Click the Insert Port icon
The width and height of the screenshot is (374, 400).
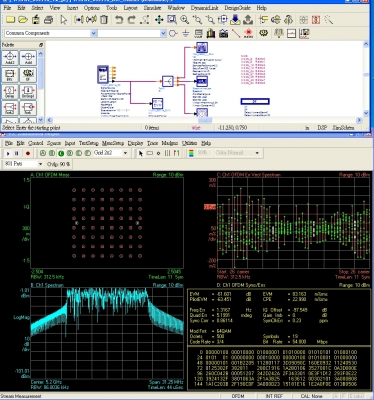tap(173, 33)
